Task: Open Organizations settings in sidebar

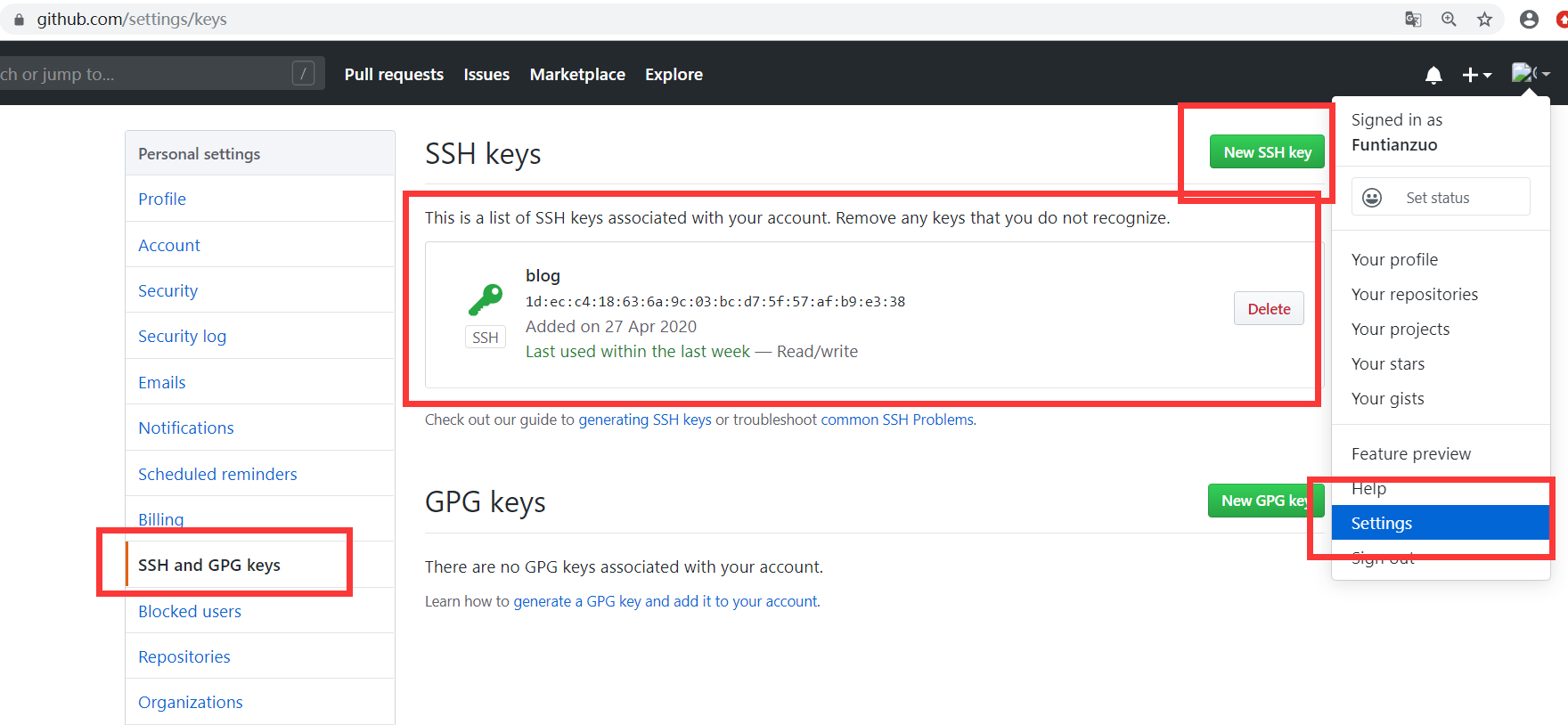Action: tap(191, 702)
